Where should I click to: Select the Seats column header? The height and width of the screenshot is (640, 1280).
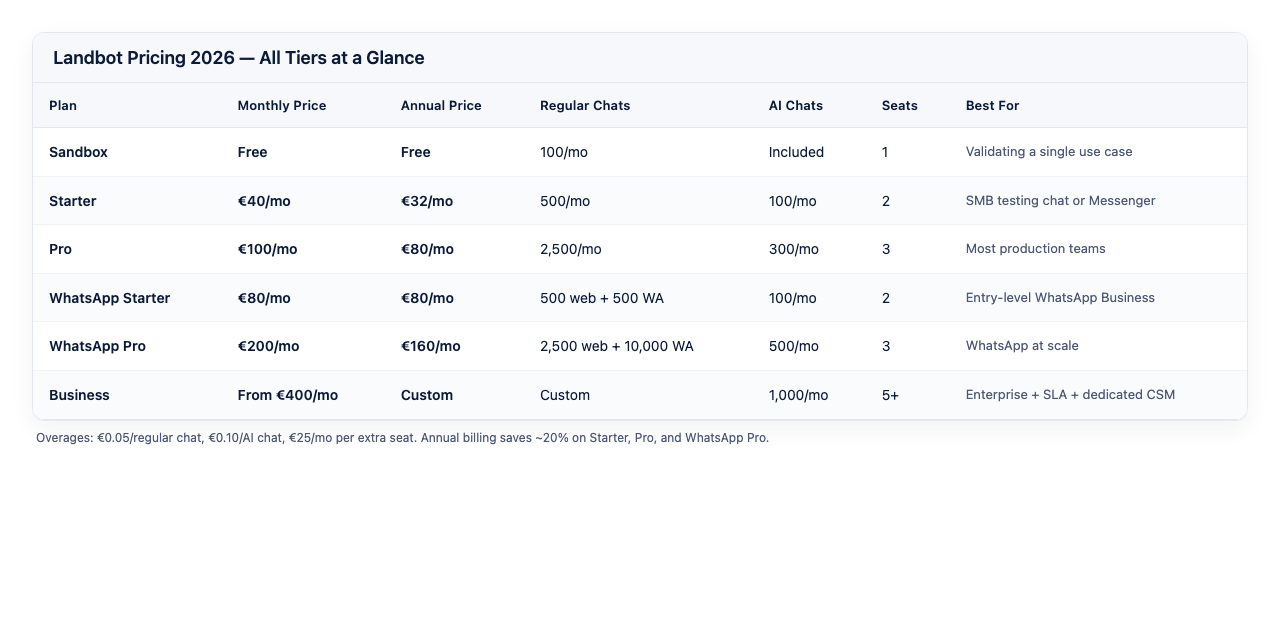click(x=900, y=105)
